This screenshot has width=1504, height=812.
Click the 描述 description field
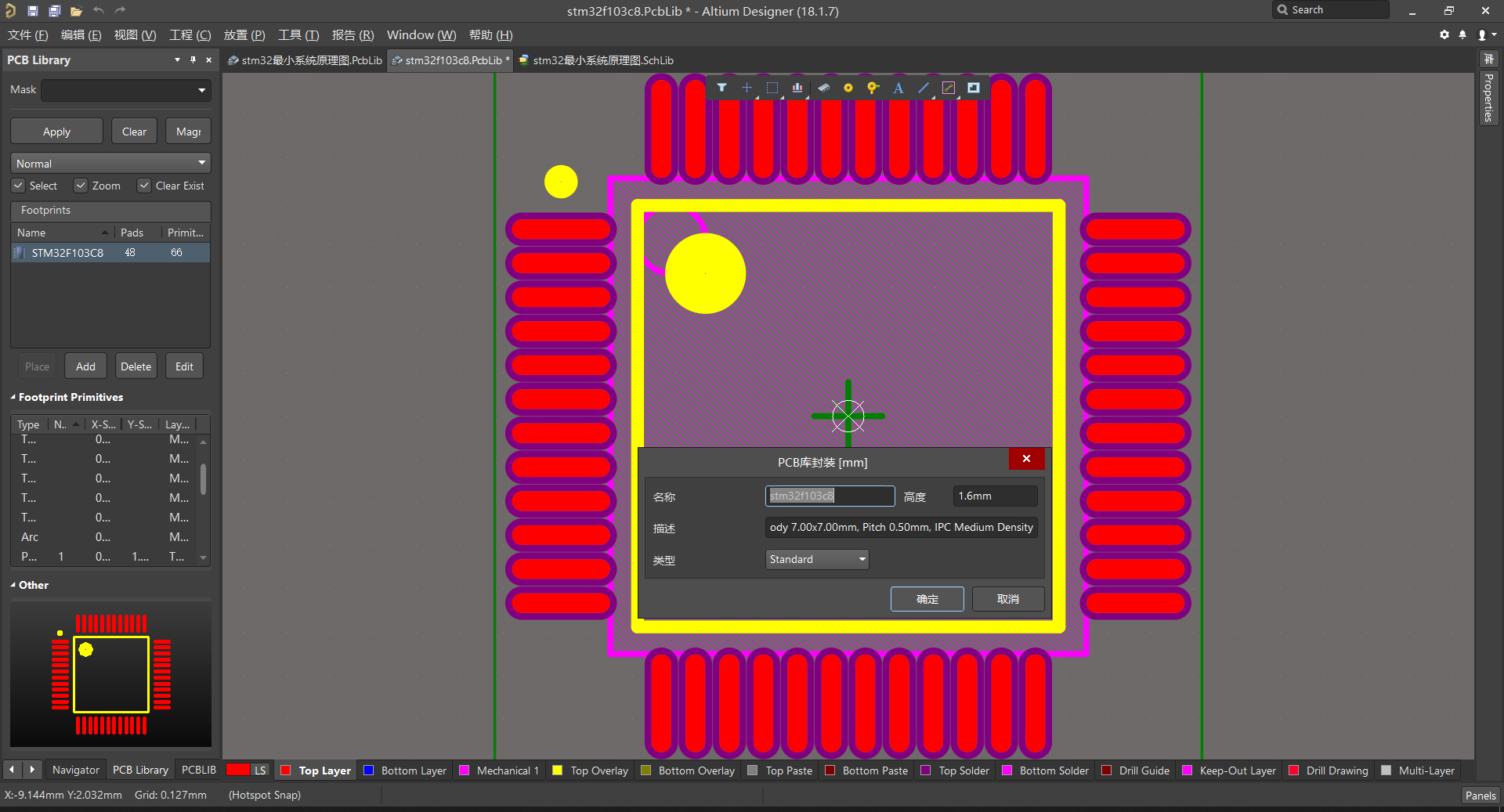click(902, 527)
